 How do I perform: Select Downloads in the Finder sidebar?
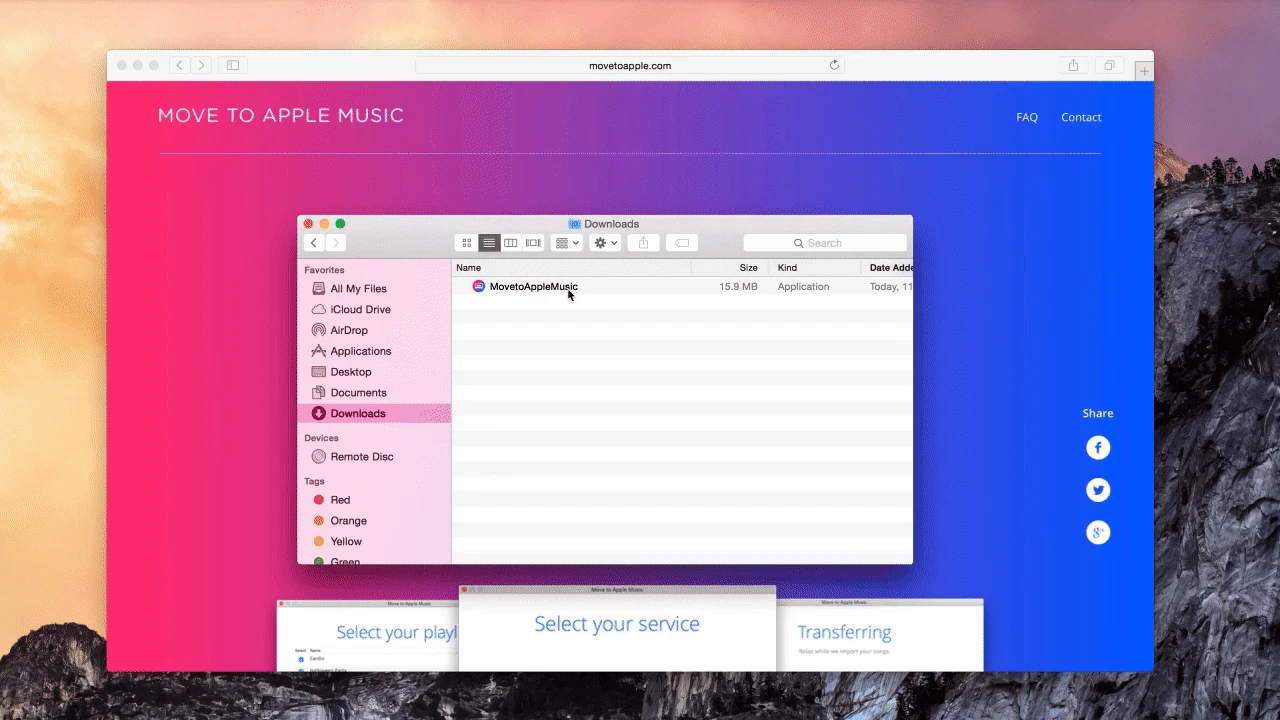pos(375,413)
